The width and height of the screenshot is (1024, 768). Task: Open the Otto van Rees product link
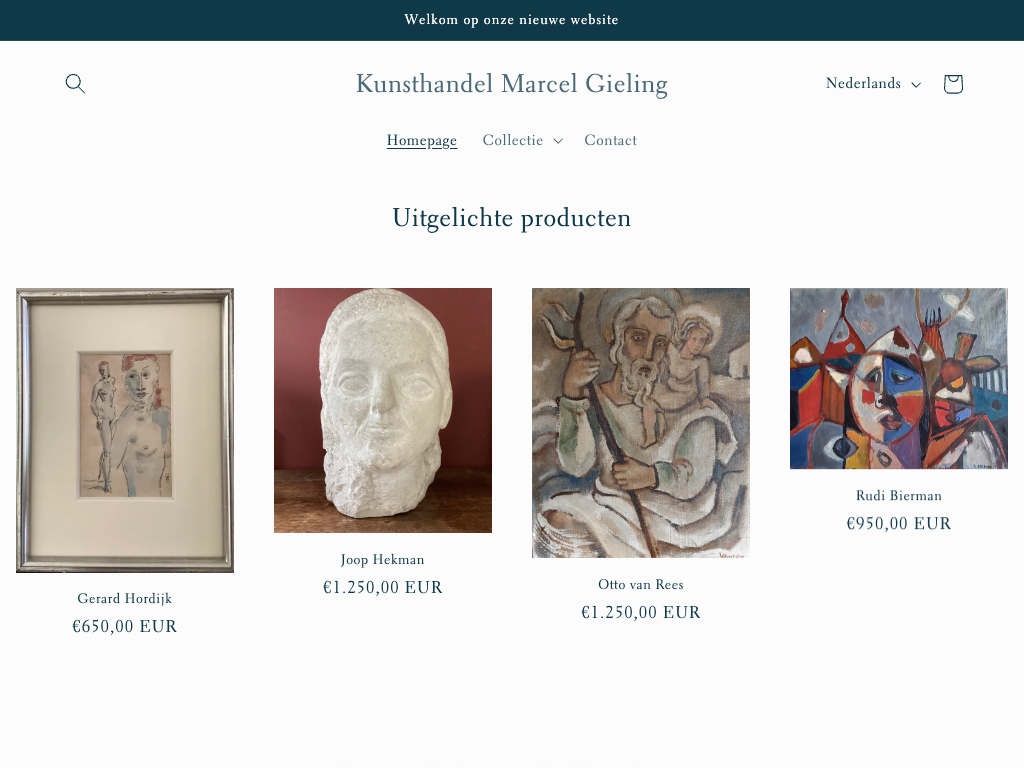click(641, 584)
